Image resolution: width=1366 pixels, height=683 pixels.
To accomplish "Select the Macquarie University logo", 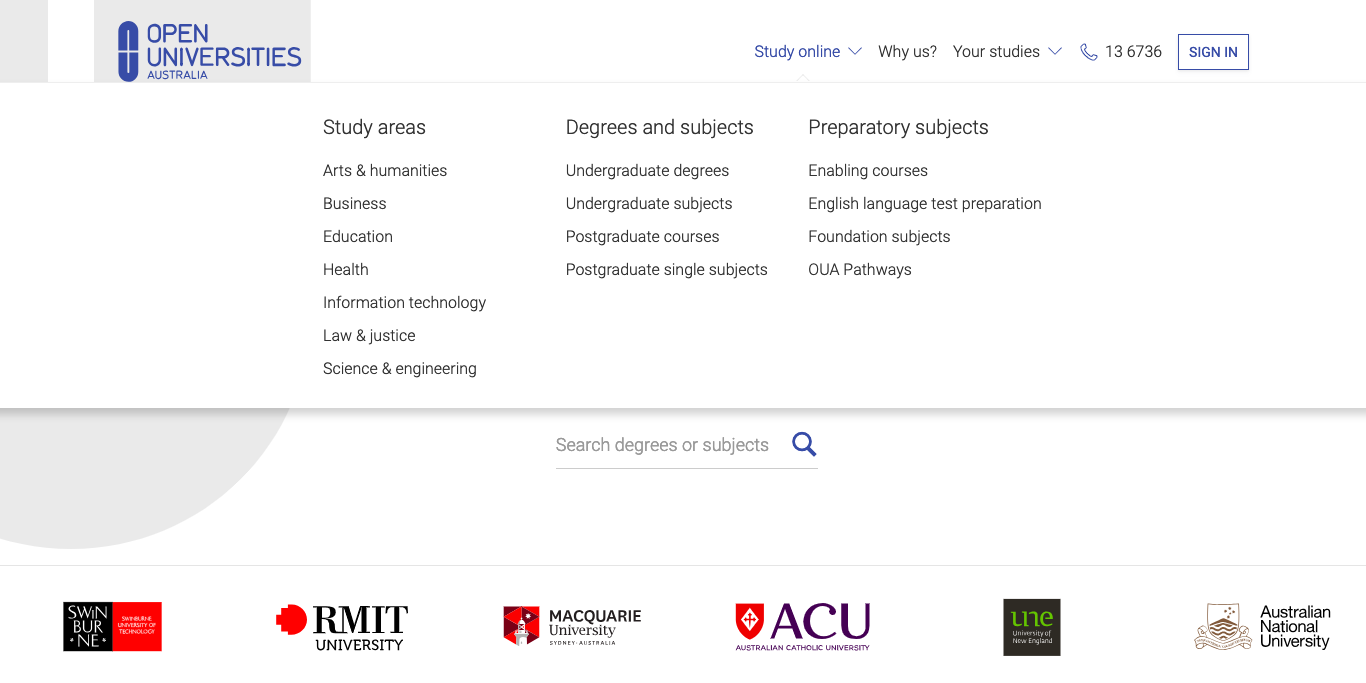I will pyautogui.click(x=572, y=626).
